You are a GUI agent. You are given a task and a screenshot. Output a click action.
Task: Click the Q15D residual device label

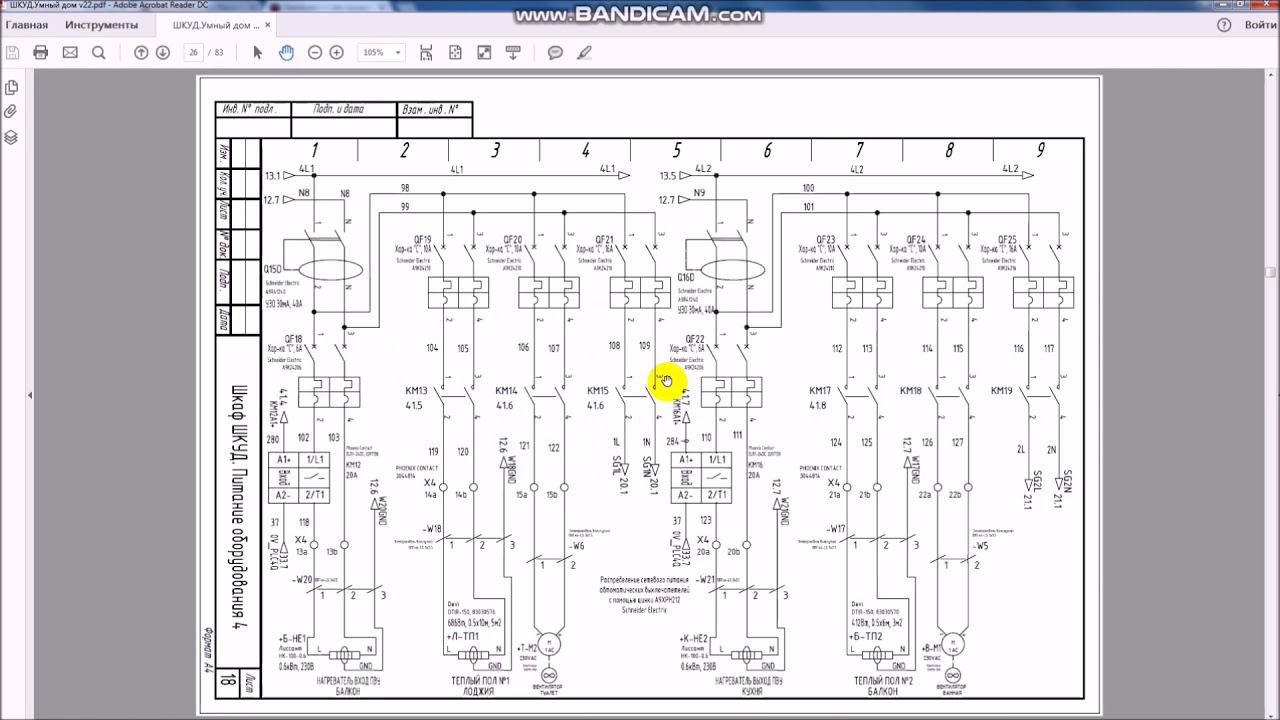[273, 270]
